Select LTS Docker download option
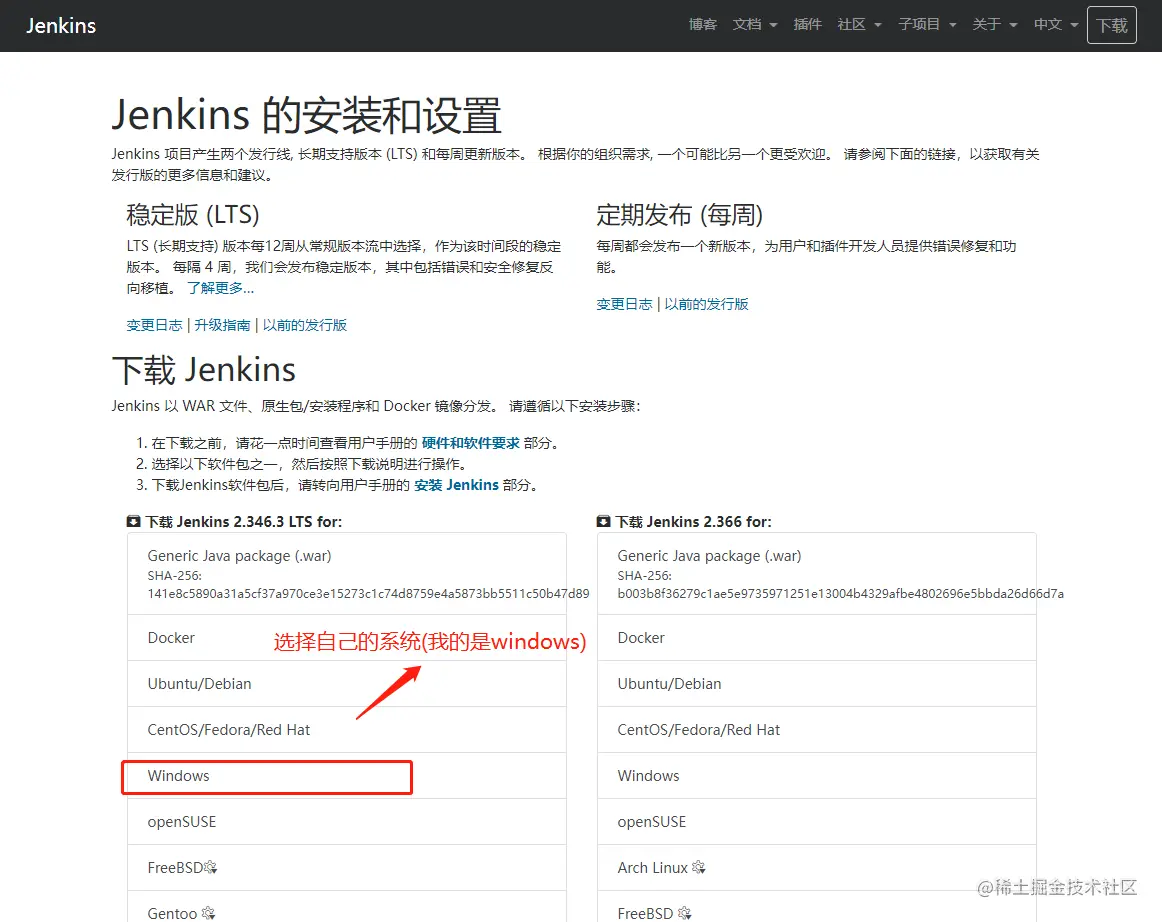The height and width of the screenshot is (922, 1162). click(x=347, y=637)
